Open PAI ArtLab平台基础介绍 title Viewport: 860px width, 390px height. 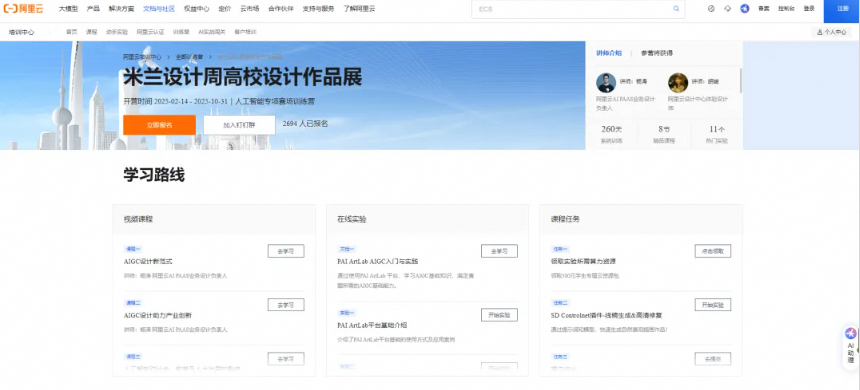pyautogui.click(x=372, y=325)
